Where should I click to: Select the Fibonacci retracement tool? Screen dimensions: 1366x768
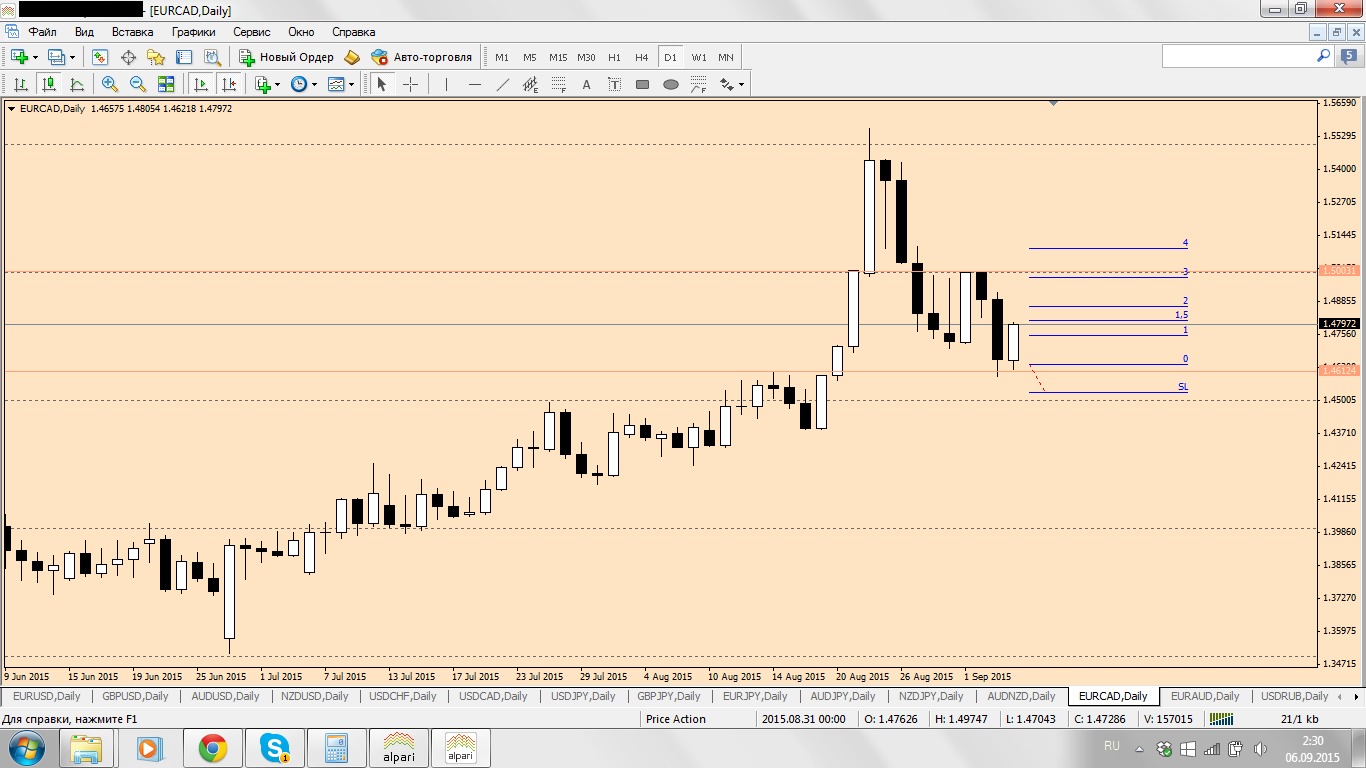(559, 85)
